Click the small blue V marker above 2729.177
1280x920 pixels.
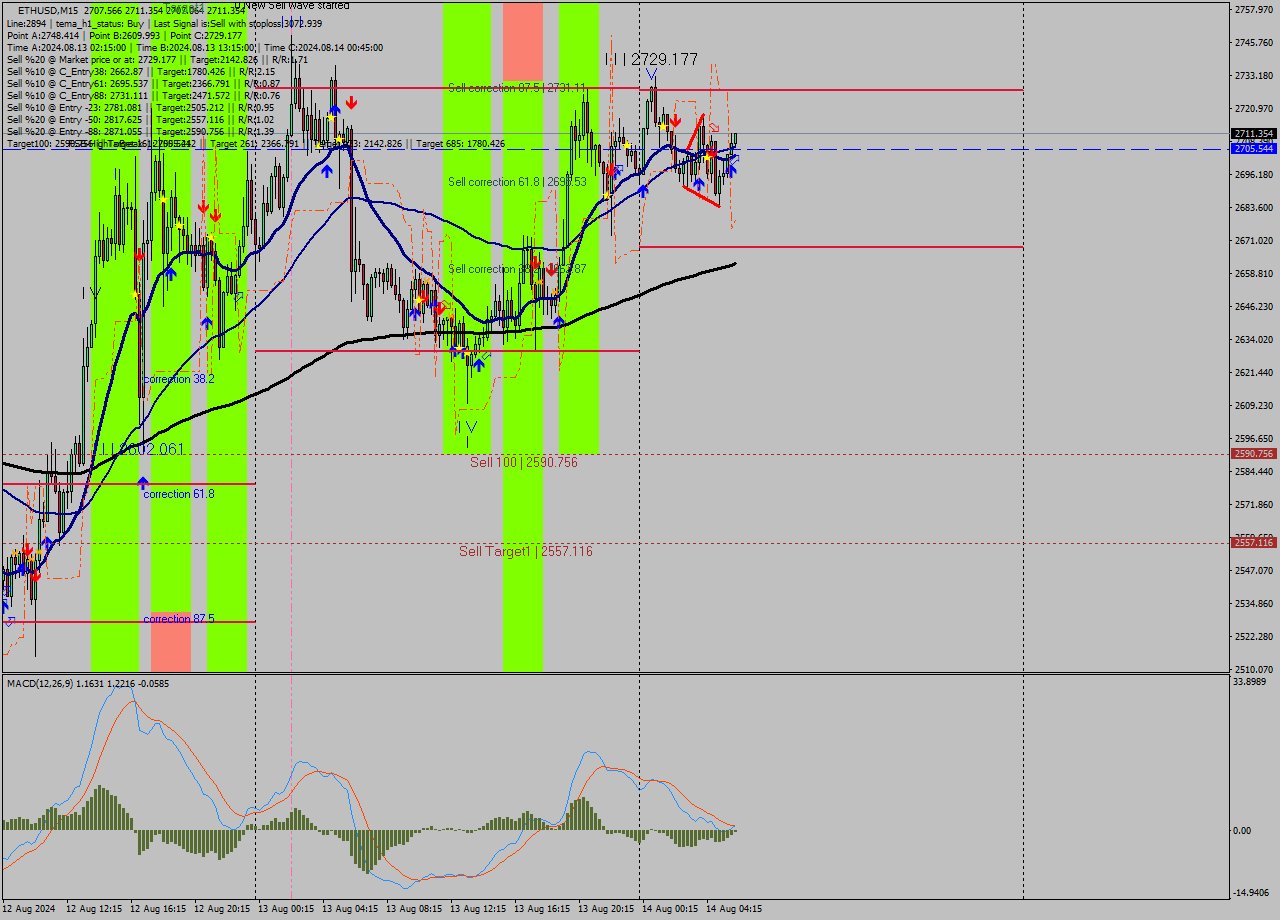[652, 73]
